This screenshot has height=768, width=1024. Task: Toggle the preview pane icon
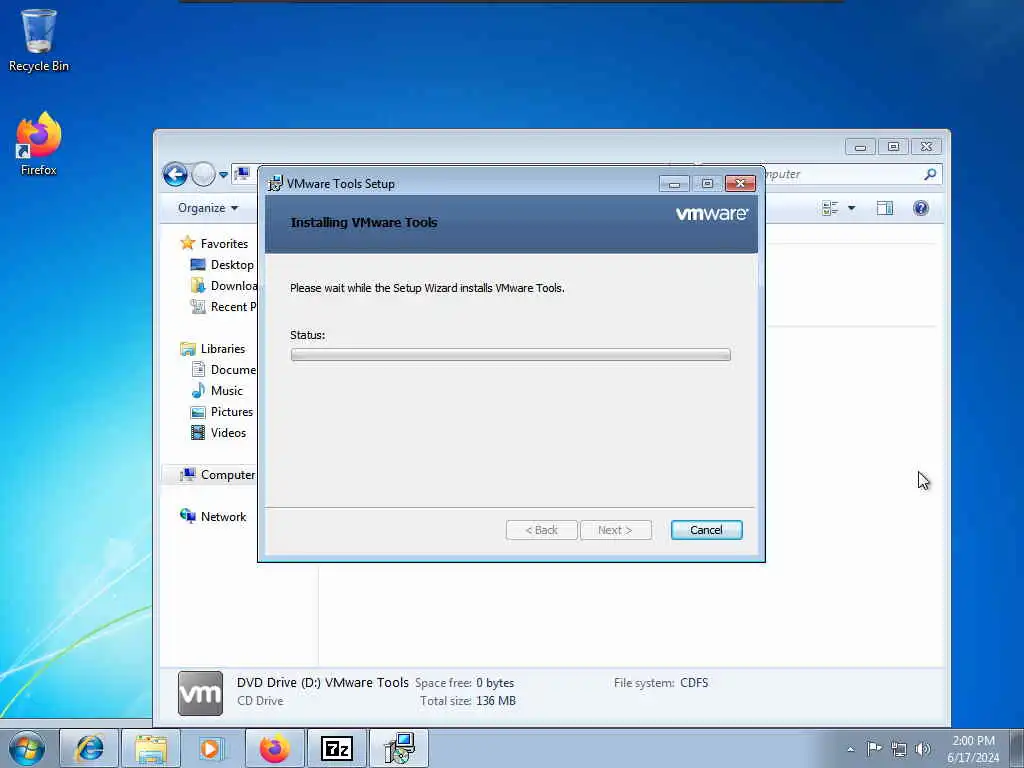click(885, 208)
